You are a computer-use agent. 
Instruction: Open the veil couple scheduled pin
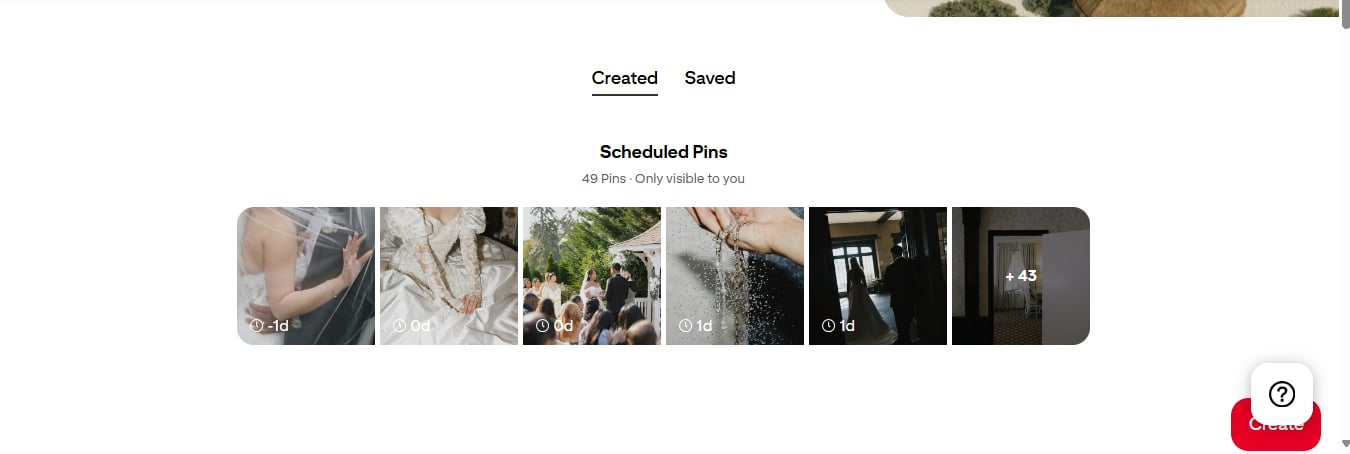[306, 276]
